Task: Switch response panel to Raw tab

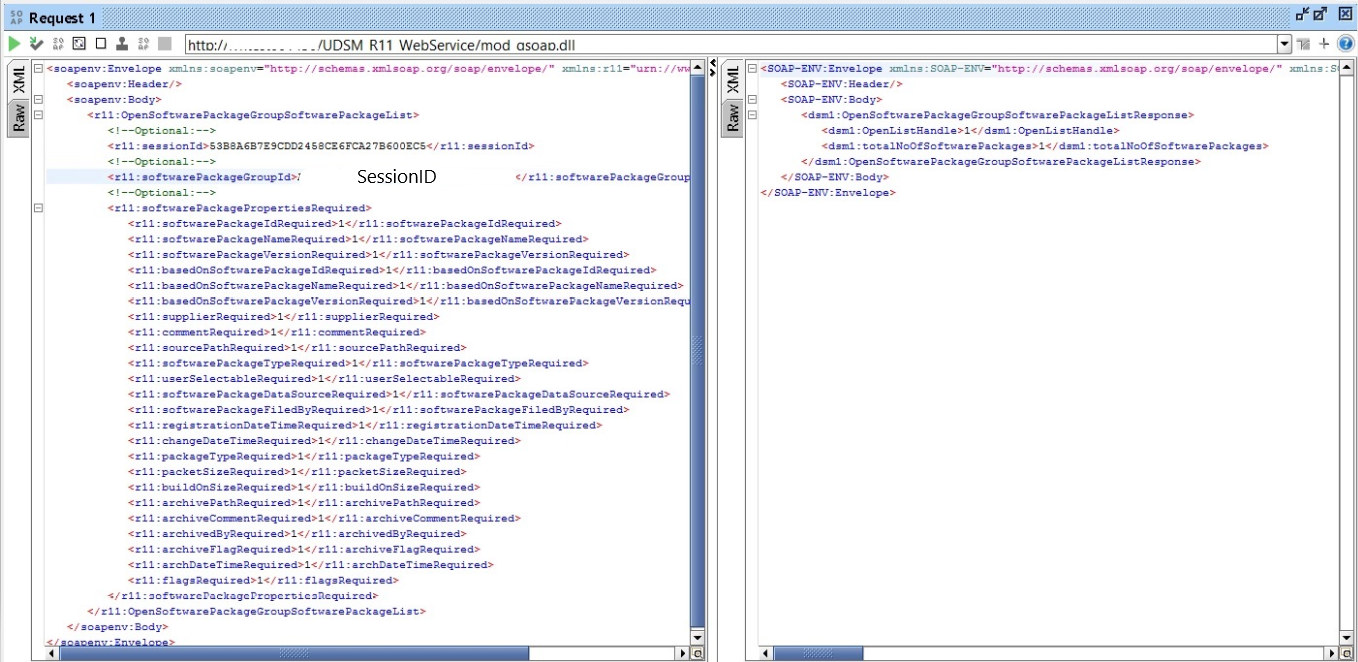Action: 731,118
